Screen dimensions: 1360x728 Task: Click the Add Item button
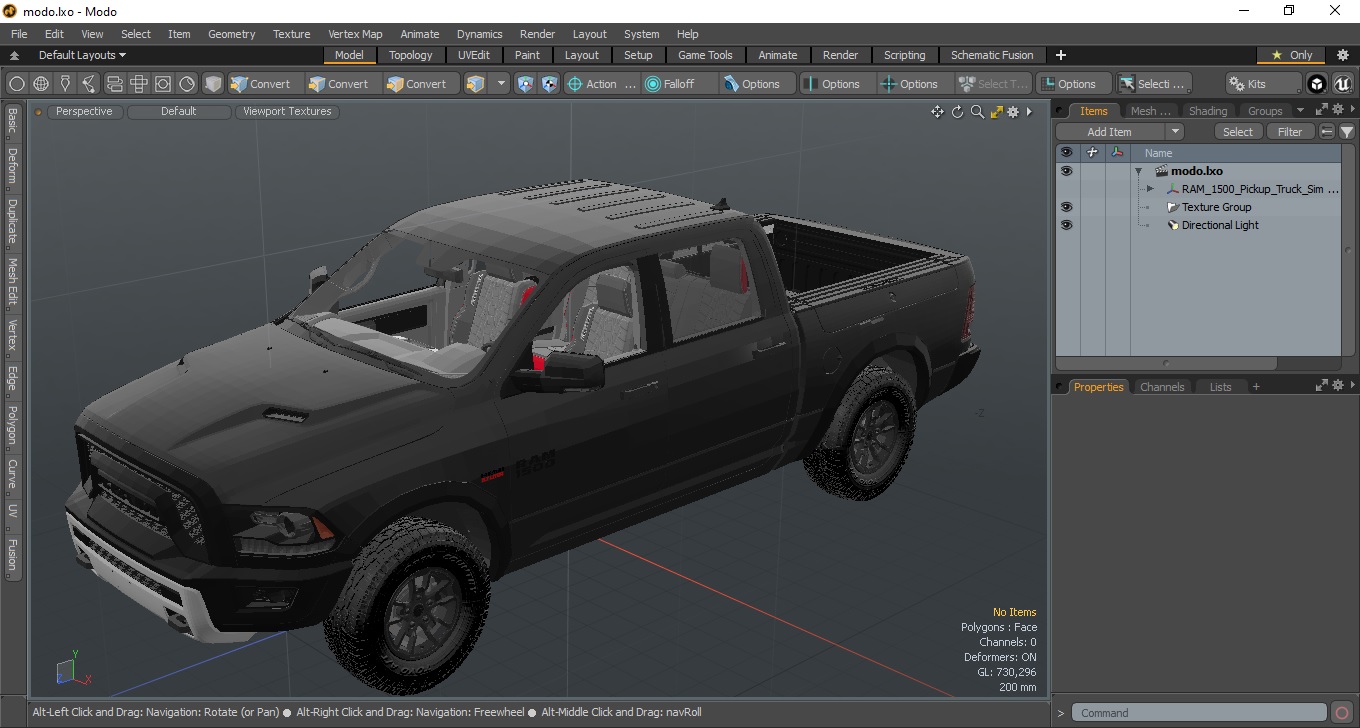1109,132
